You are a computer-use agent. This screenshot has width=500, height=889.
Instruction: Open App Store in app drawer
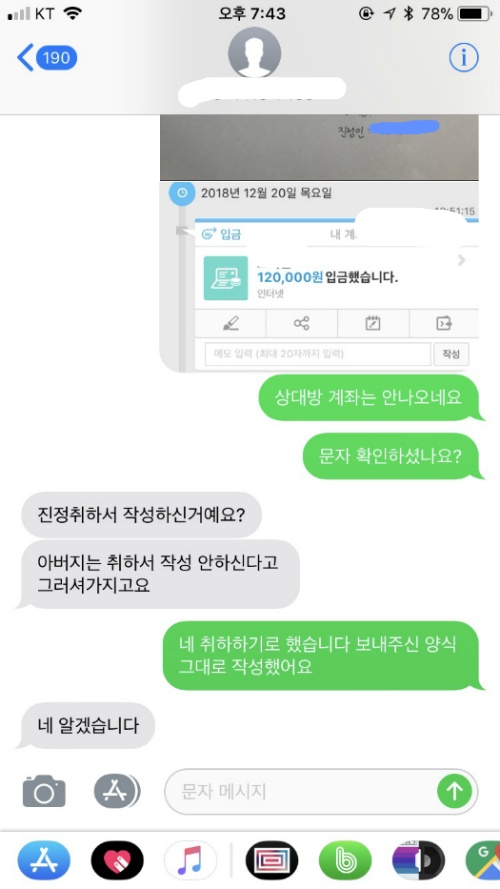point(44,861)
